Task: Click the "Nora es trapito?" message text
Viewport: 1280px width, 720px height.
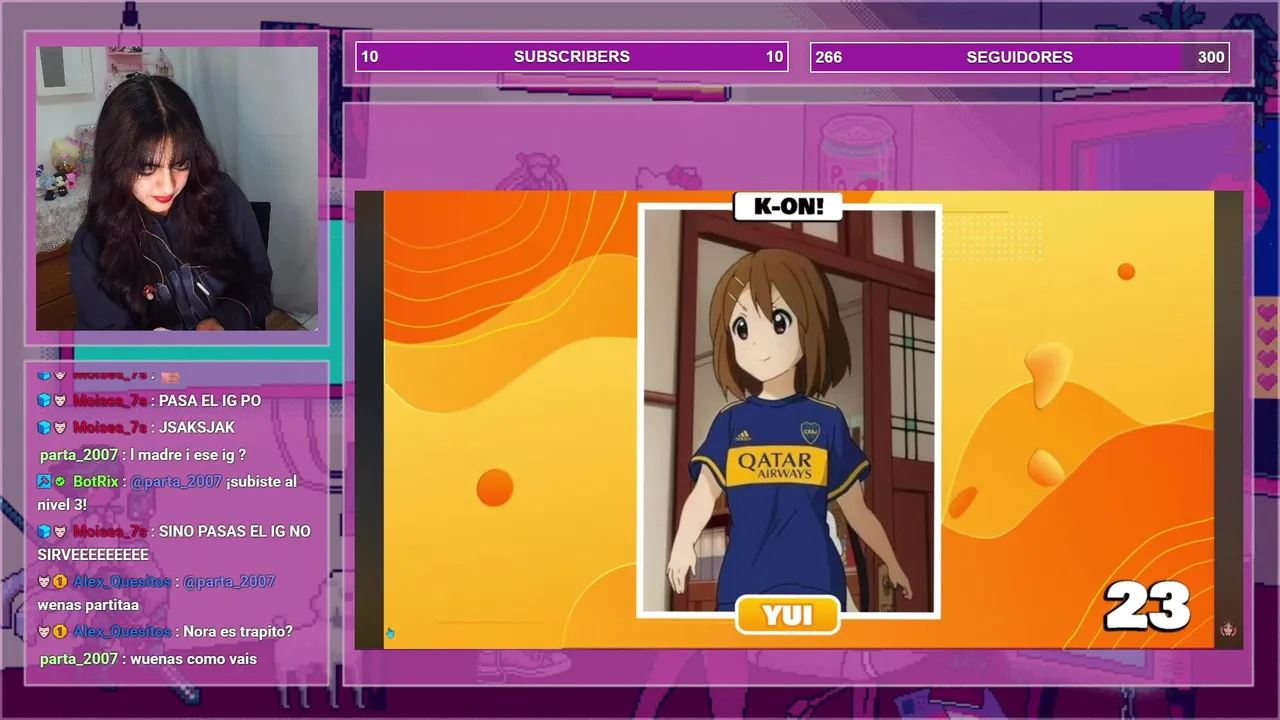Action: coord(238,631)
